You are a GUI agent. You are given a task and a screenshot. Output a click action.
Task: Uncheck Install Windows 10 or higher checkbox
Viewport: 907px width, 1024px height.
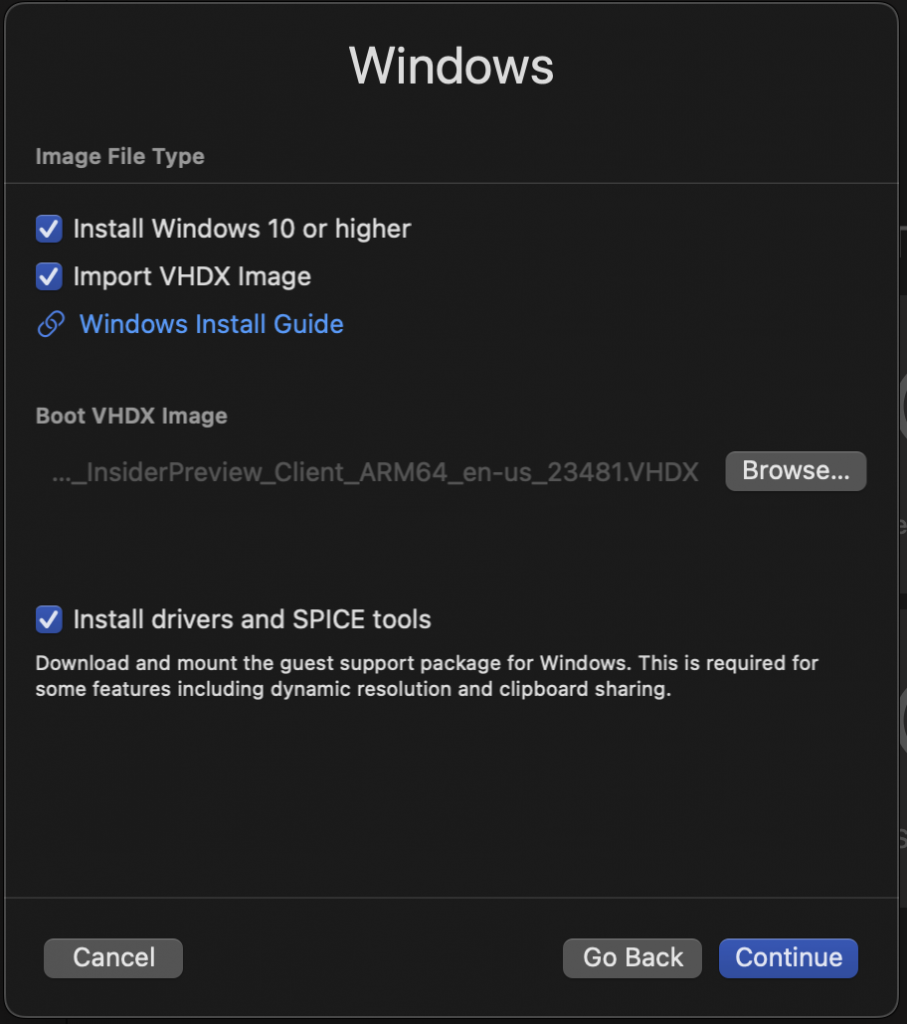(49, 229)
